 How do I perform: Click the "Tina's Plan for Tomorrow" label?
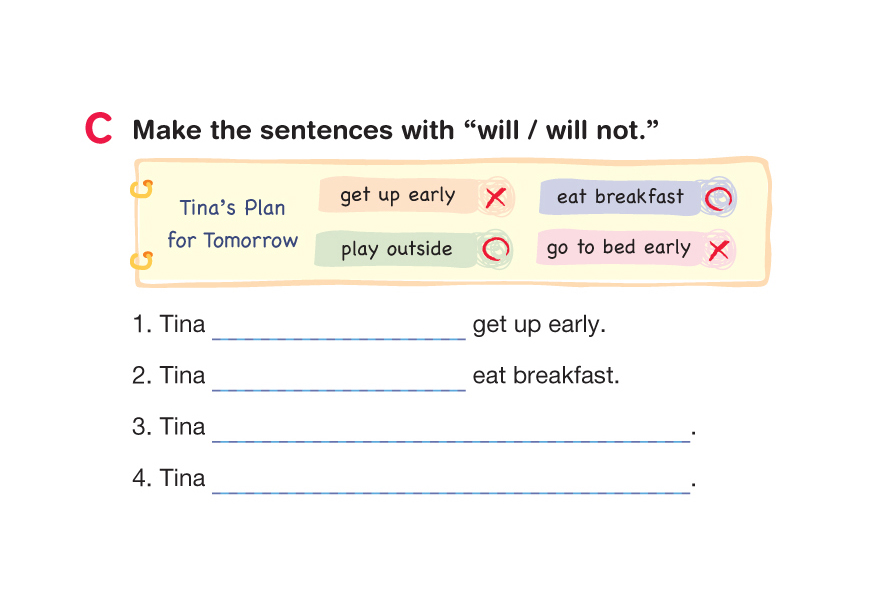tap(232, 224)
